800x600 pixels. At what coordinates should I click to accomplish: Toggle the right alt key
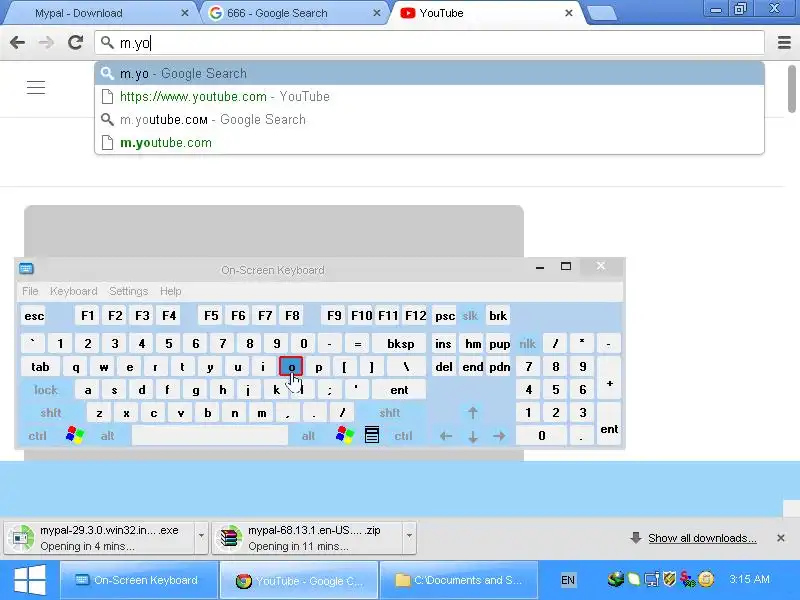[308, 436]
